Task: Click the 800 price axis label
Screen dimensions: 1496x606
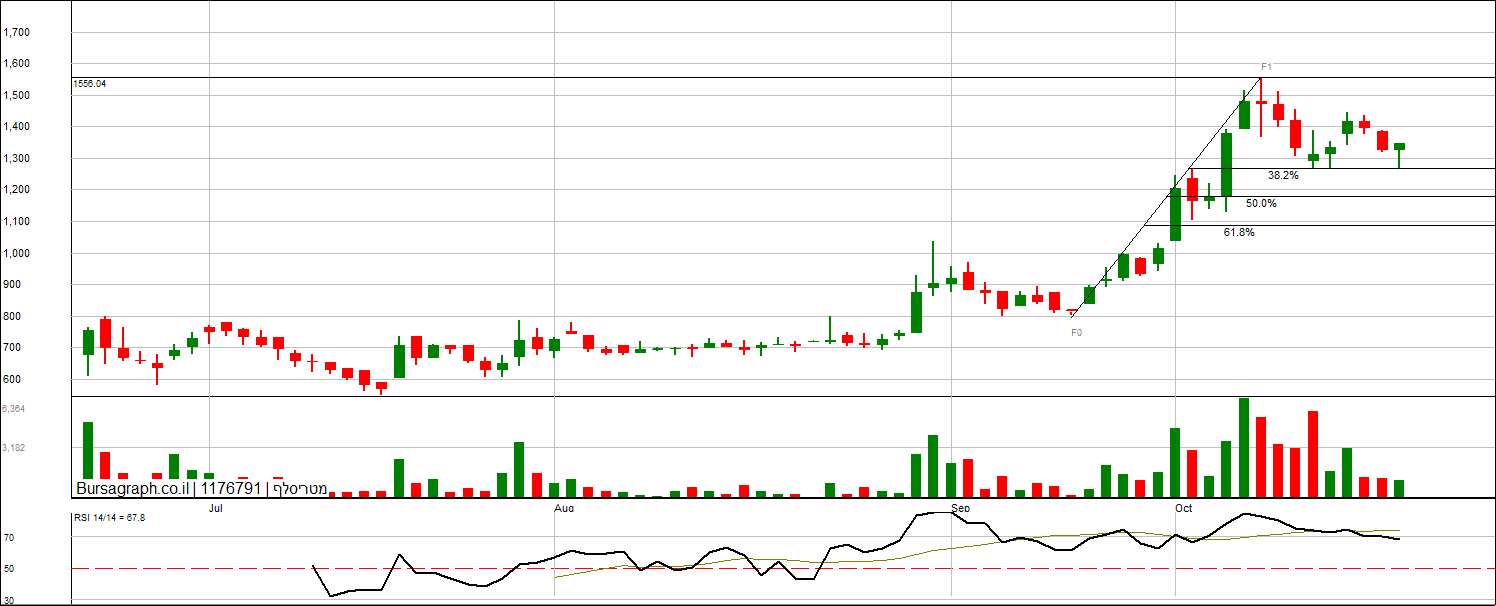Action: (12, 316)
